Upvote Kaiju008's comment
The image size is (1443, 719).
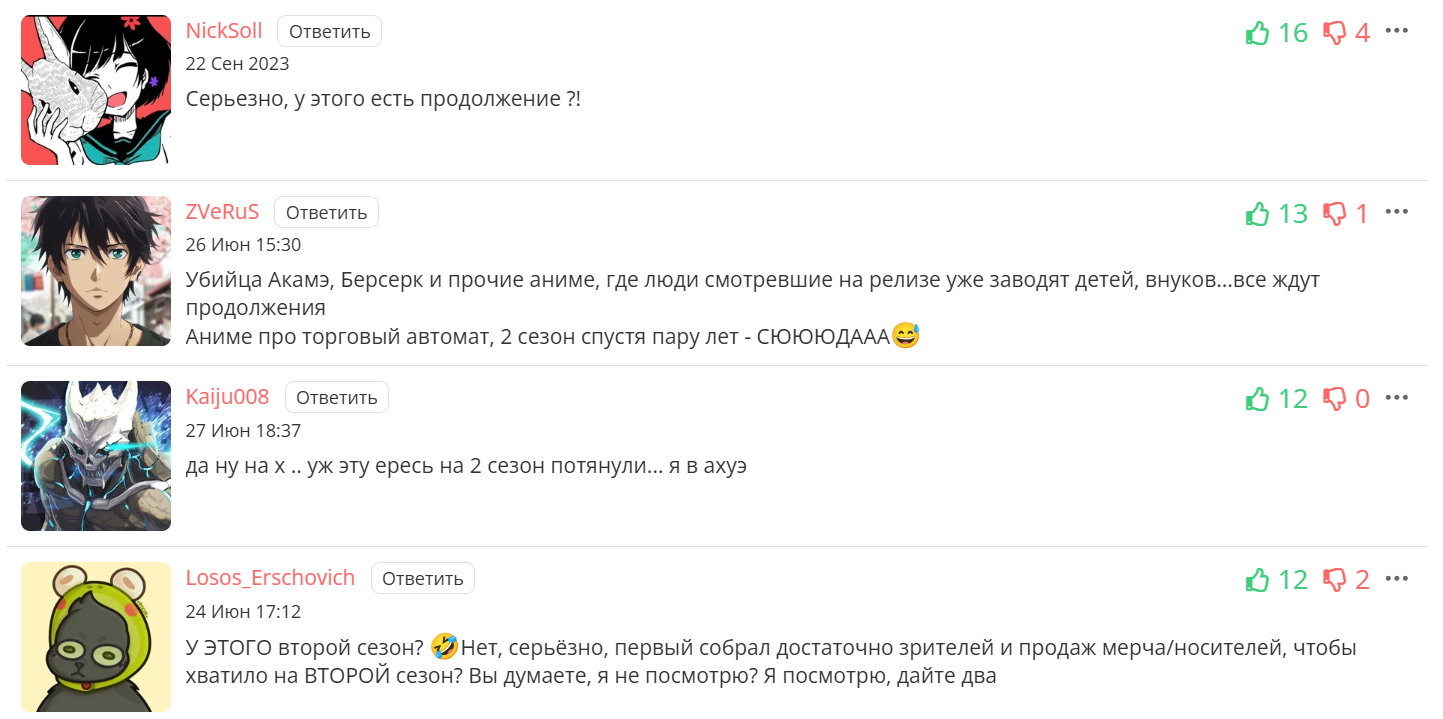1257,399
